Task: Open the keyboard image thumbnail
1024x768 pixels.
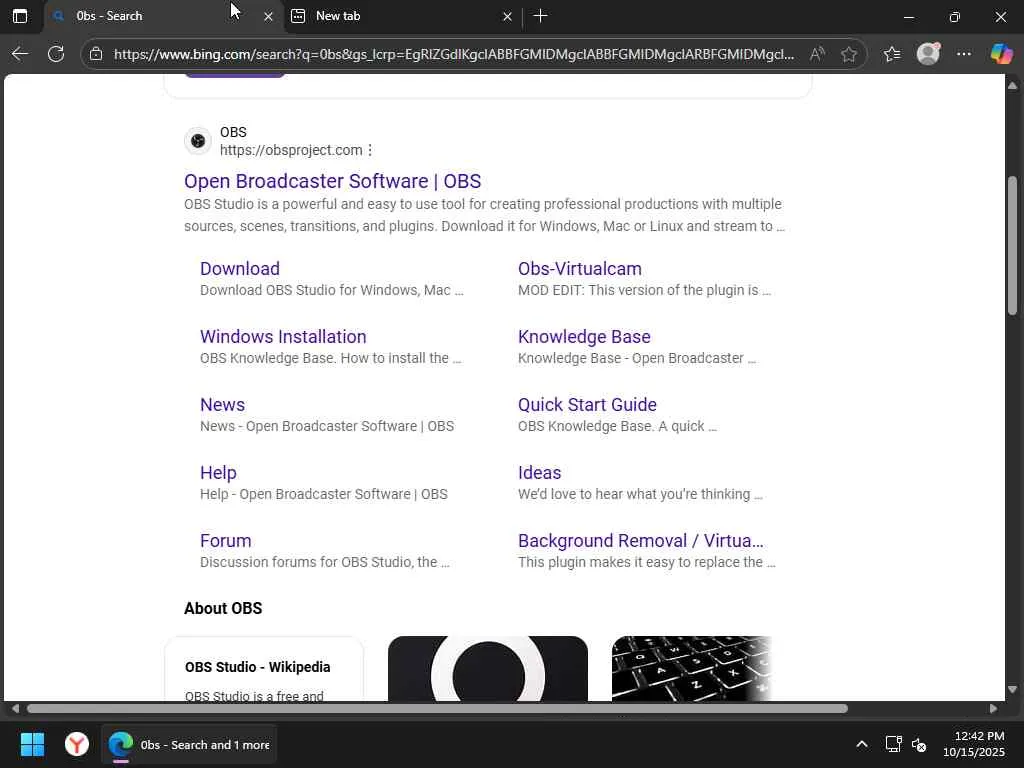Action: (x=692, y=669)
